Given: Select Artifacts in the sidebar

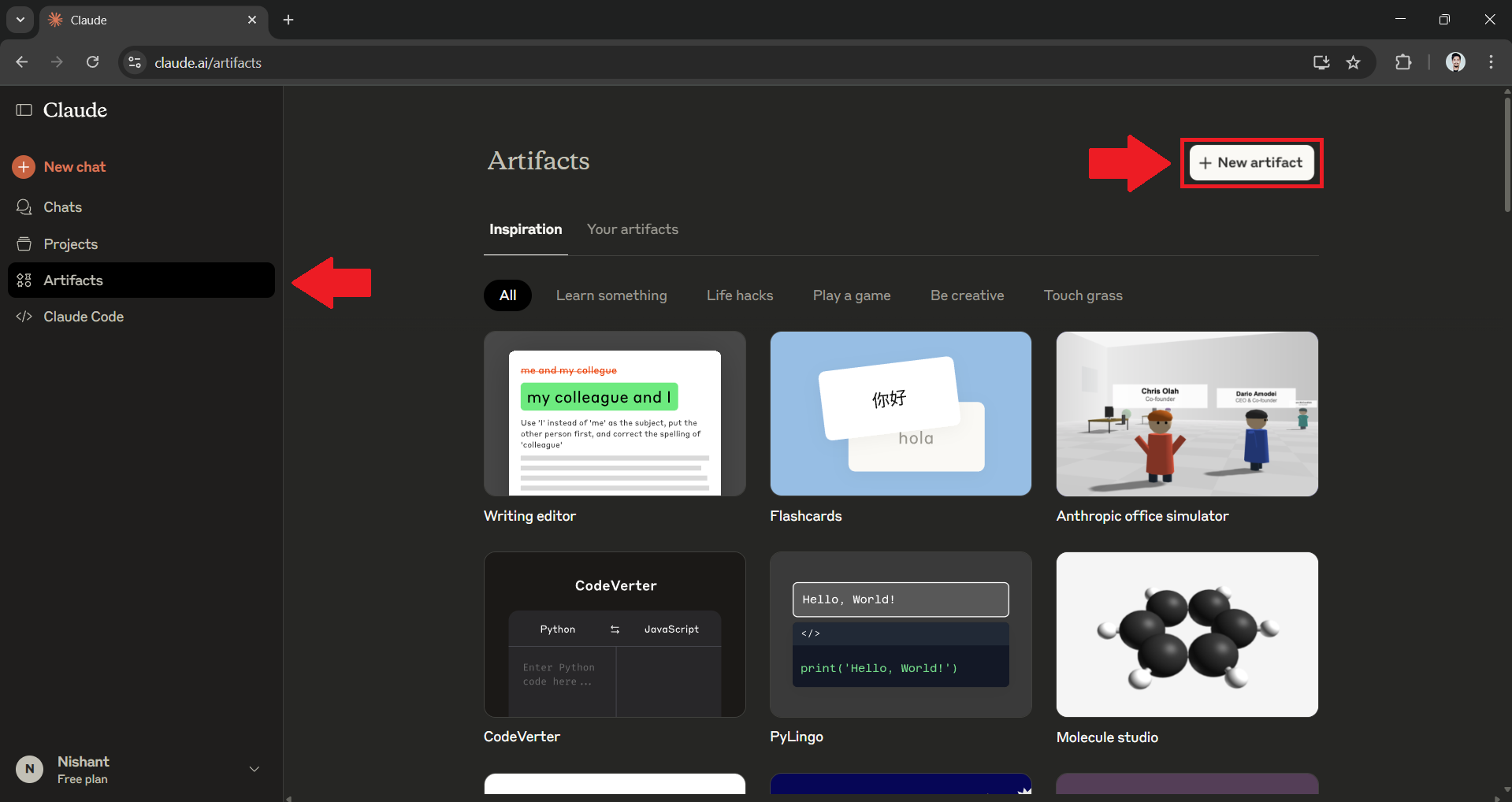Looking at the screenshot, I should point(141,280).
